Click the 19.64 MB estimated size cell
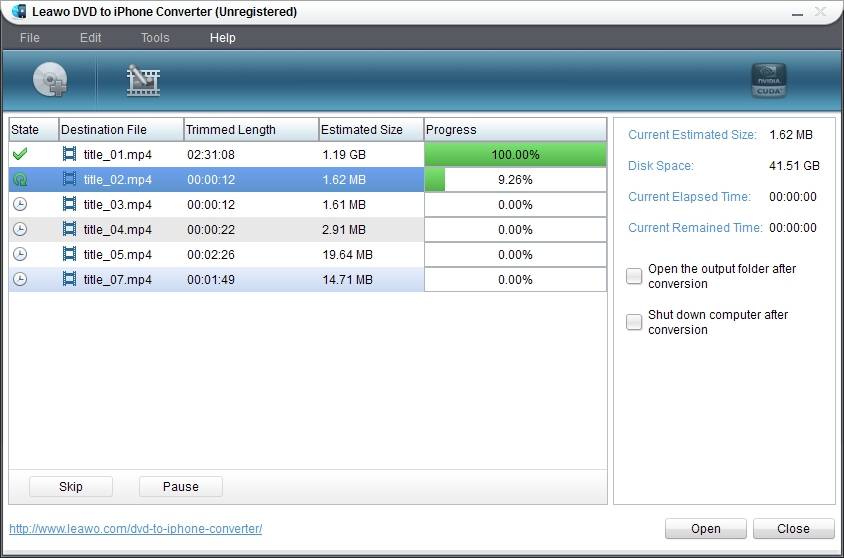The image size is (844, 558). (348, 255)
